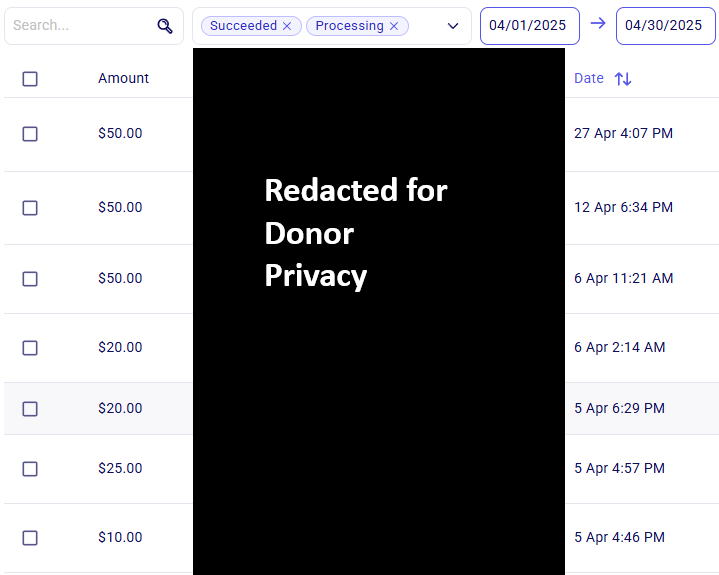Image resolution: width=719 pixels, height=575 pixels.
Task: Select checkbox for 5 Apr 6:29 PM row
Action: 30,409
